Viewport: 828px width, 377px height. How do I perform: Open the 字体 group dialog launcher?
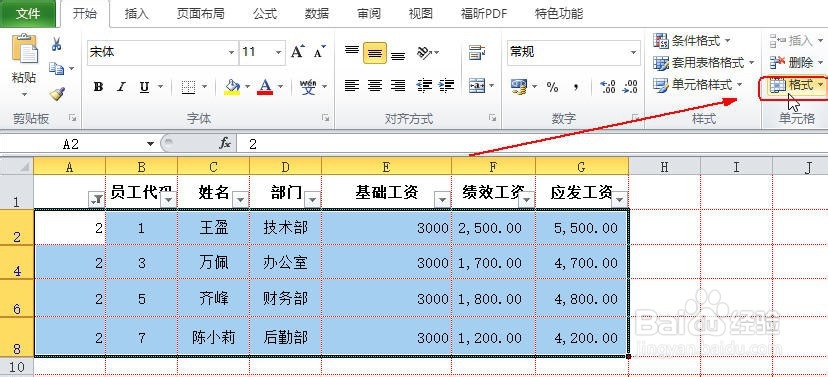coord(326,119)
